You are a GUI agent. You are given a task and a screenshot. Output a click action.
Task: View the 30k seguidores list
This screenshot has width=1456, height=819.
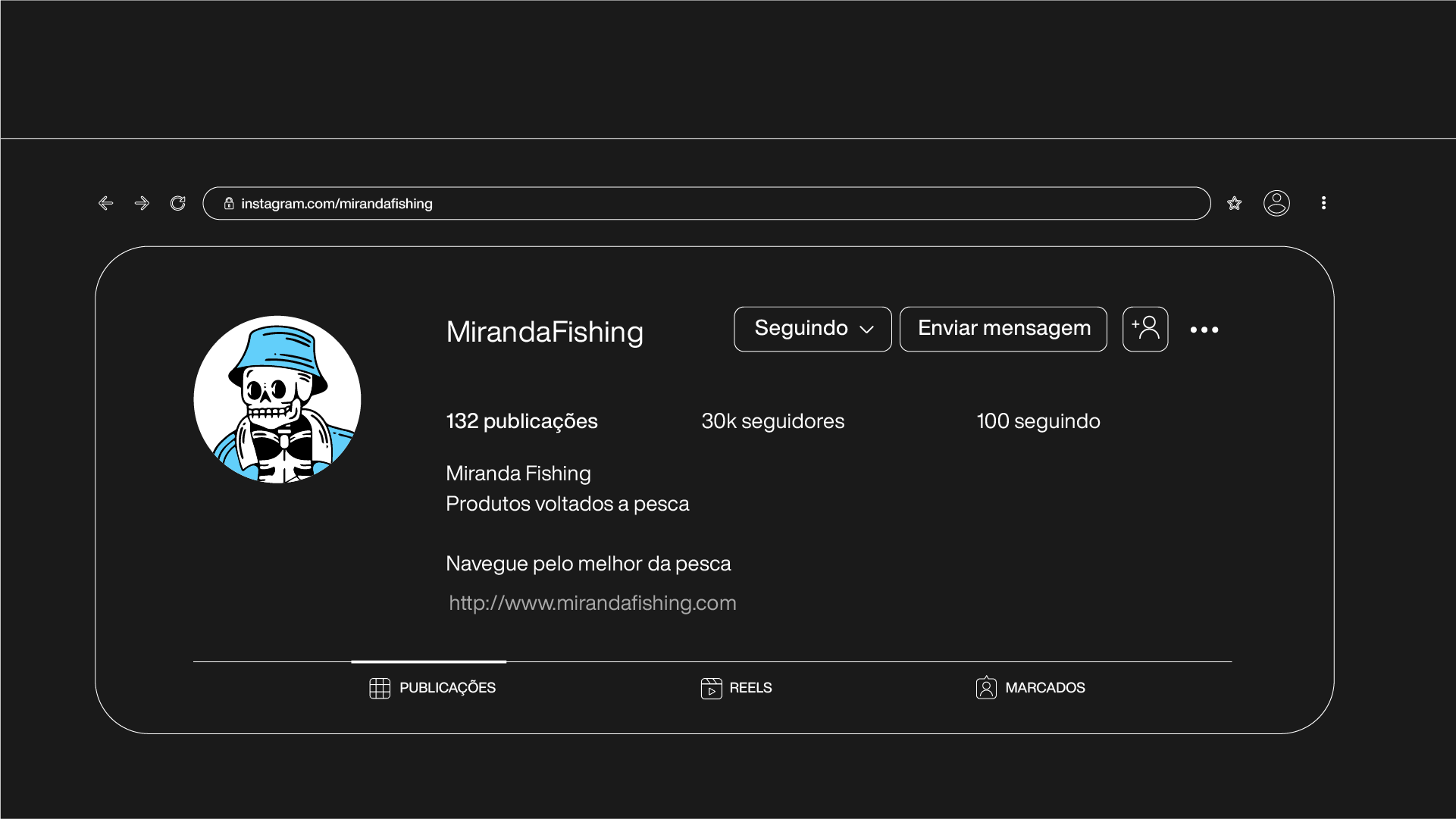click(772, 421)
